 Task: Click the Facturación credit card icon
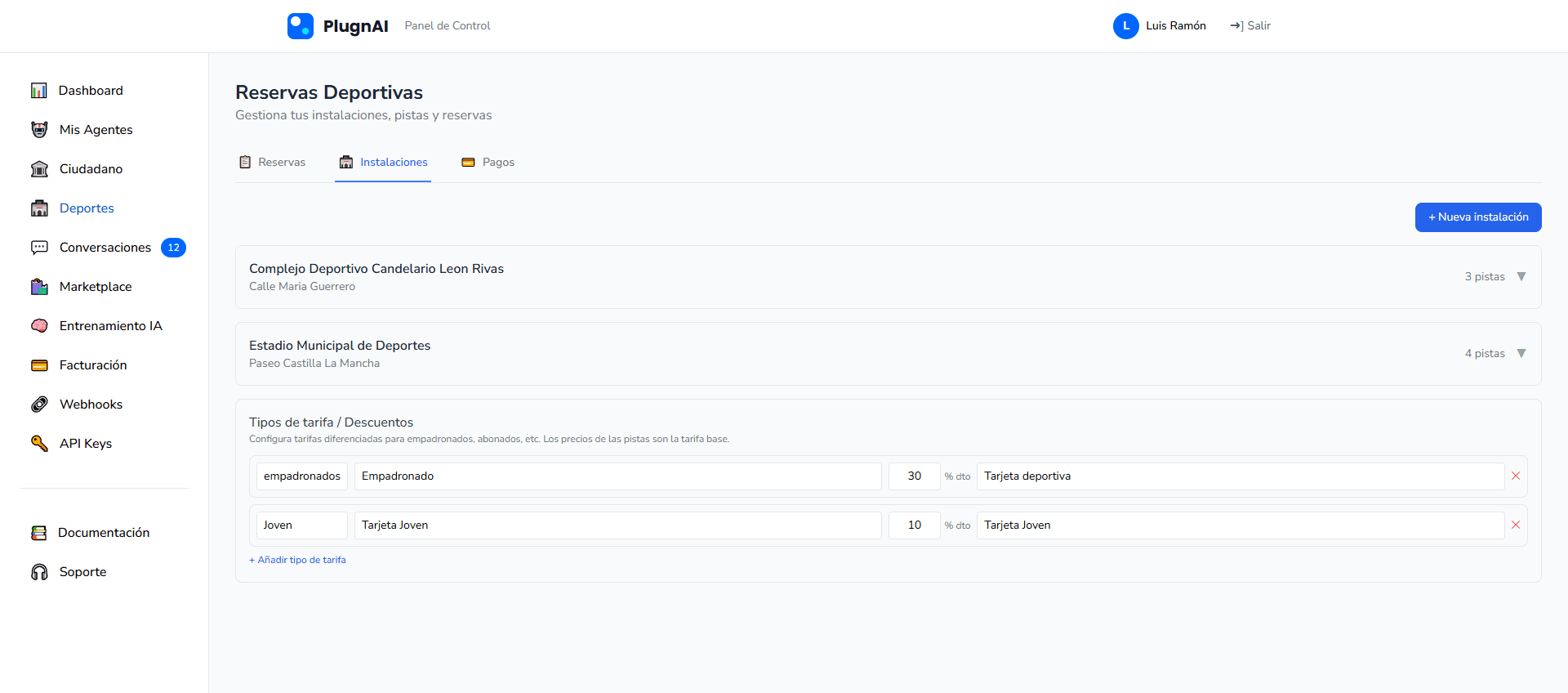pyautogui.click(x=39, y=365)
